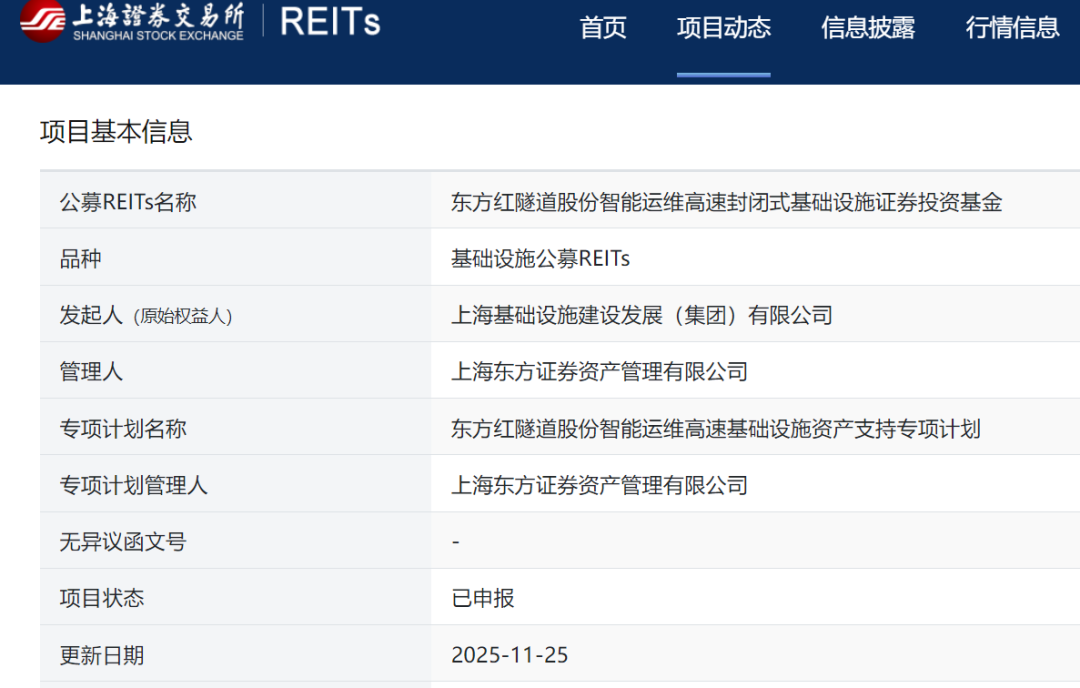Go to the 首页 menu item
This screenshot has width=1080, height=688.
(x=603, y=28)
